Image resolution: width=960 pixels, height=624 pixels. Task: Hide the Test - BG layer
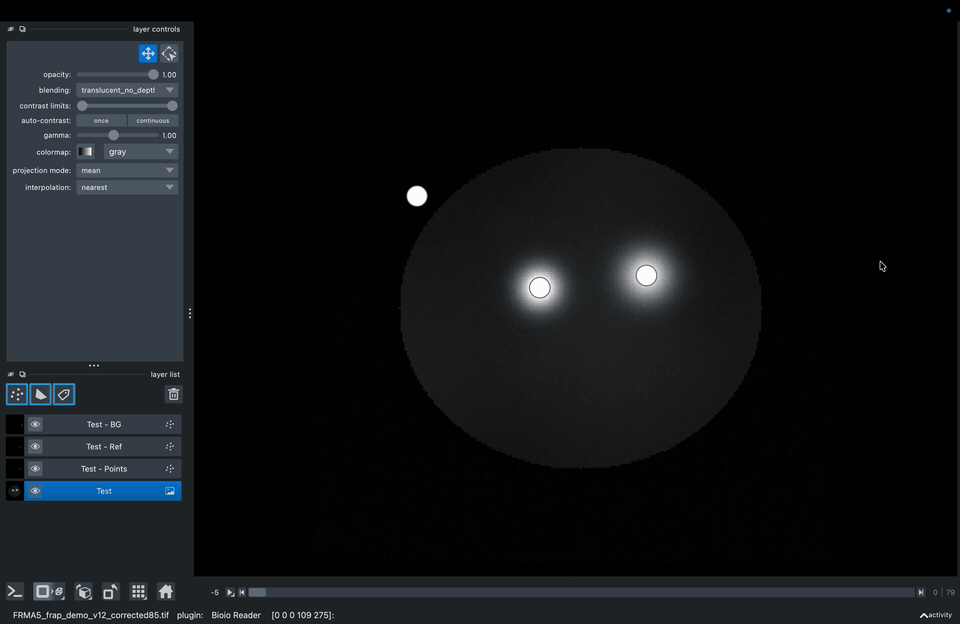36,424
